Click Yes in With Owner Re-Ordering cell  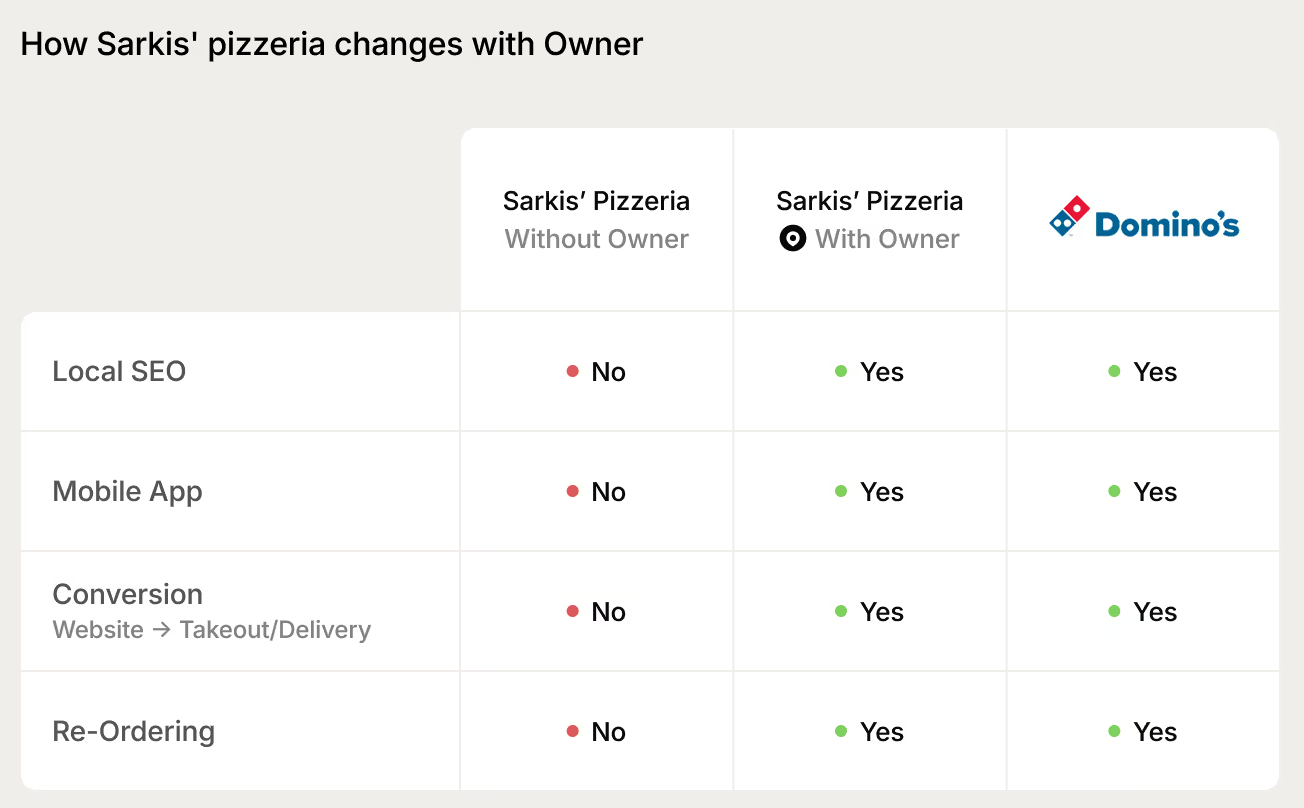click(x=882, y=732)
